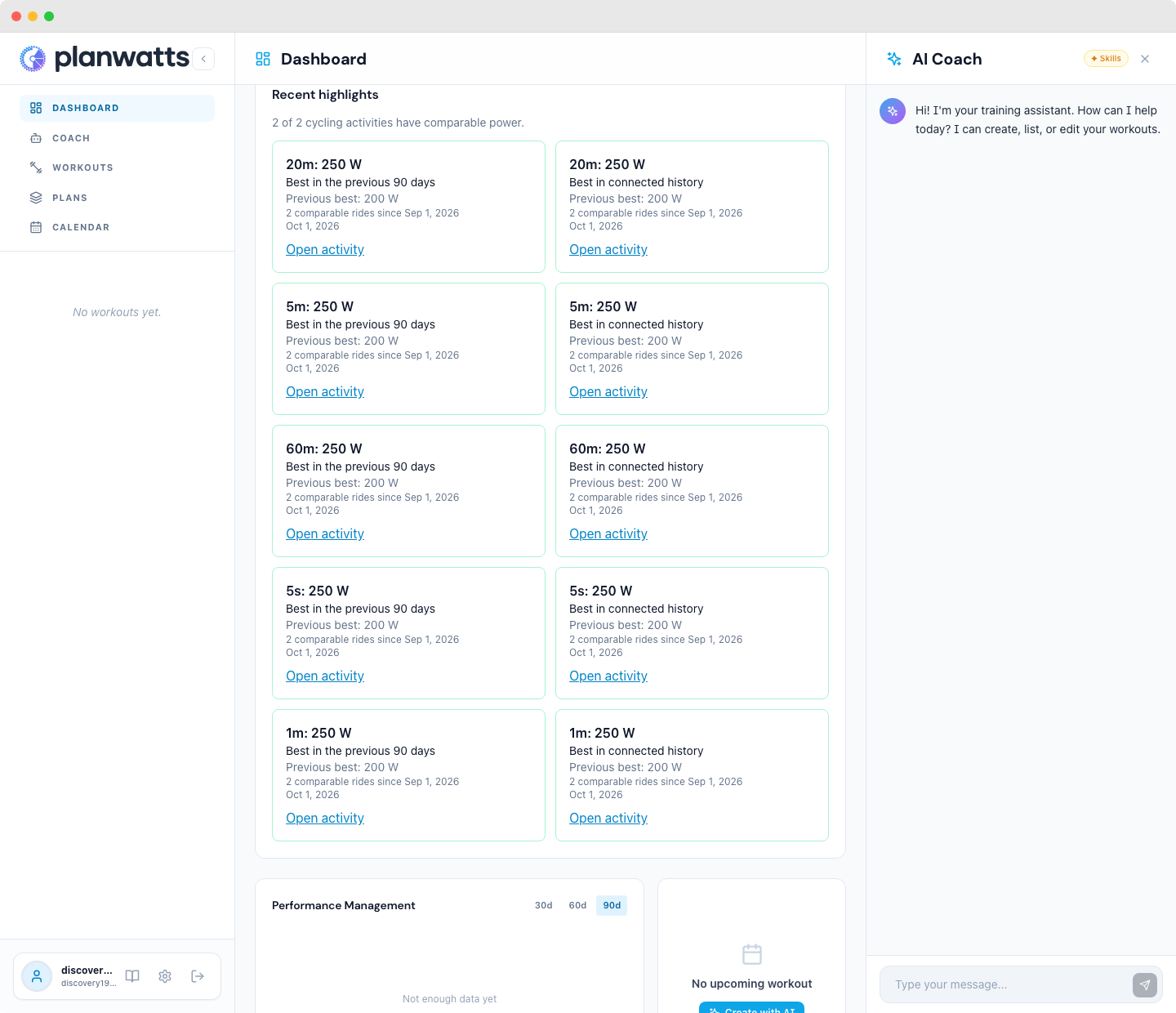Open activity for 20m best in connected history
This screenshot has width=1176, height=1013.
(x=608, y=250)
